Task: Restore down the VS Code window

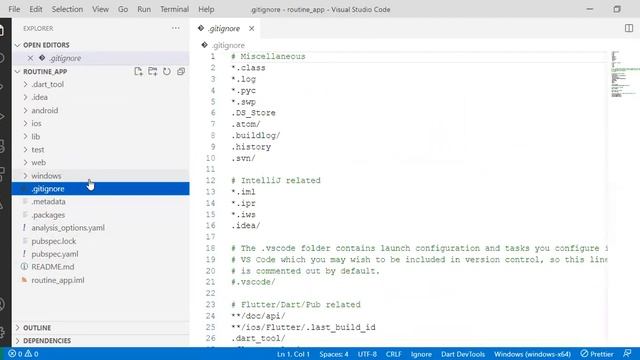Action: pyautogui.click(x=617, y=9)
